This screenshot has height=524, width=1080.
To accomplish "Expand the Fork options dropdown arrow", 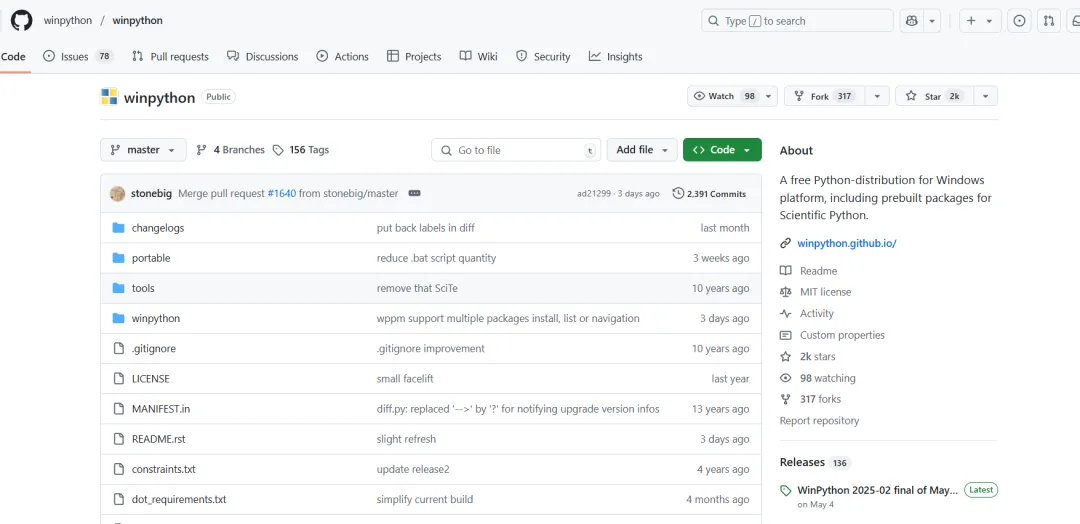I will [x=878, y=96].
